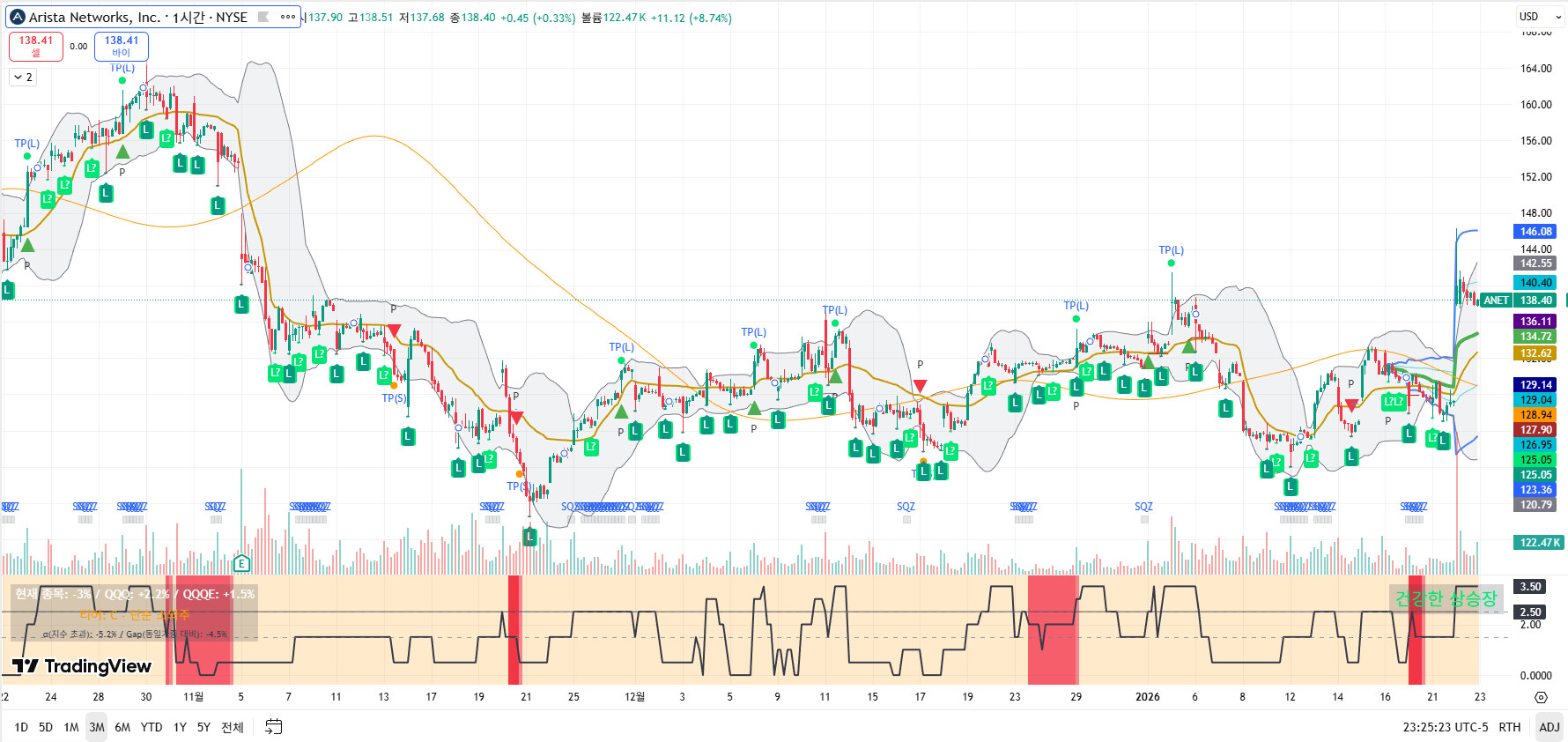This screenshot has height=742, width=1568.
Task: Click the 볼륨 volume legend value
Action: point(624,18)
